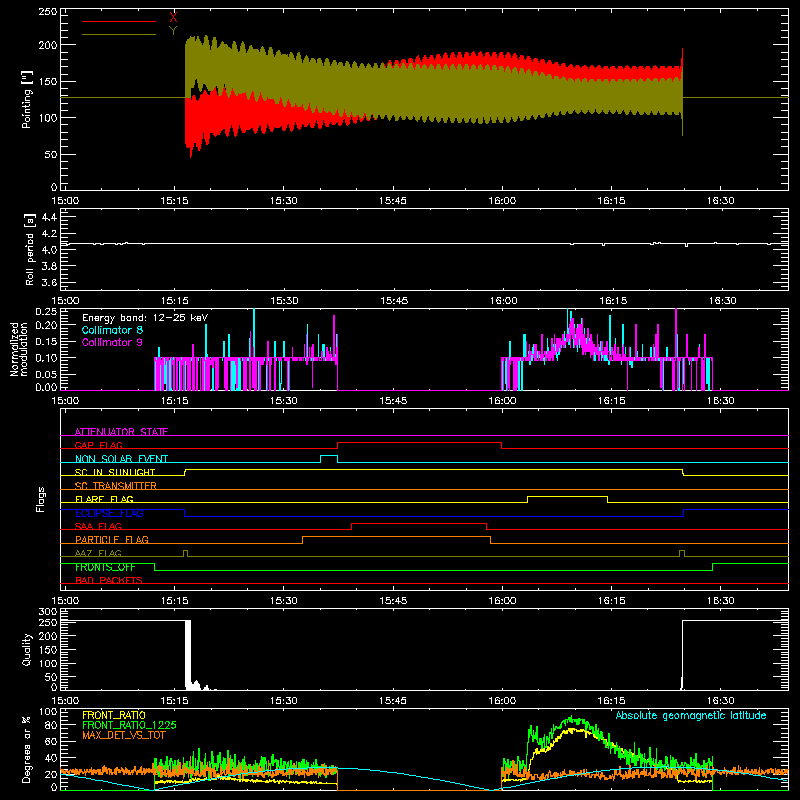Click the 16:00 time label under Roll period panel
800x800 pixels.
coord(503,301)
